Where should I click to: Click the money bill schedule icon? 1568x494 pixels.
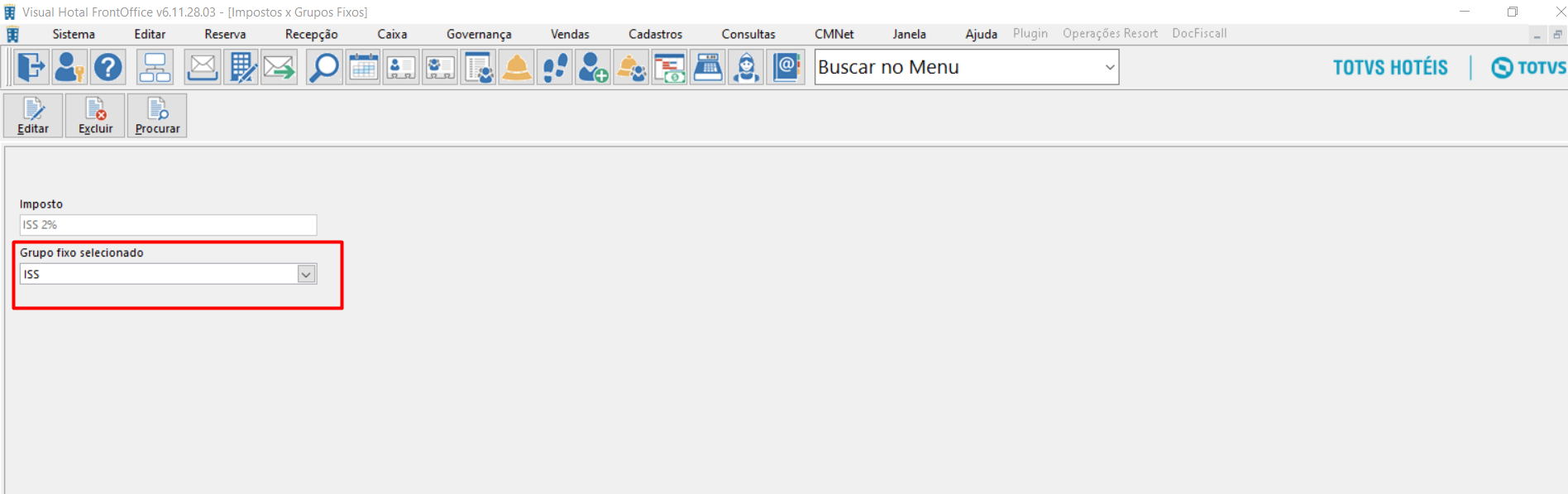pyautogui.click(x=670, y=67)
